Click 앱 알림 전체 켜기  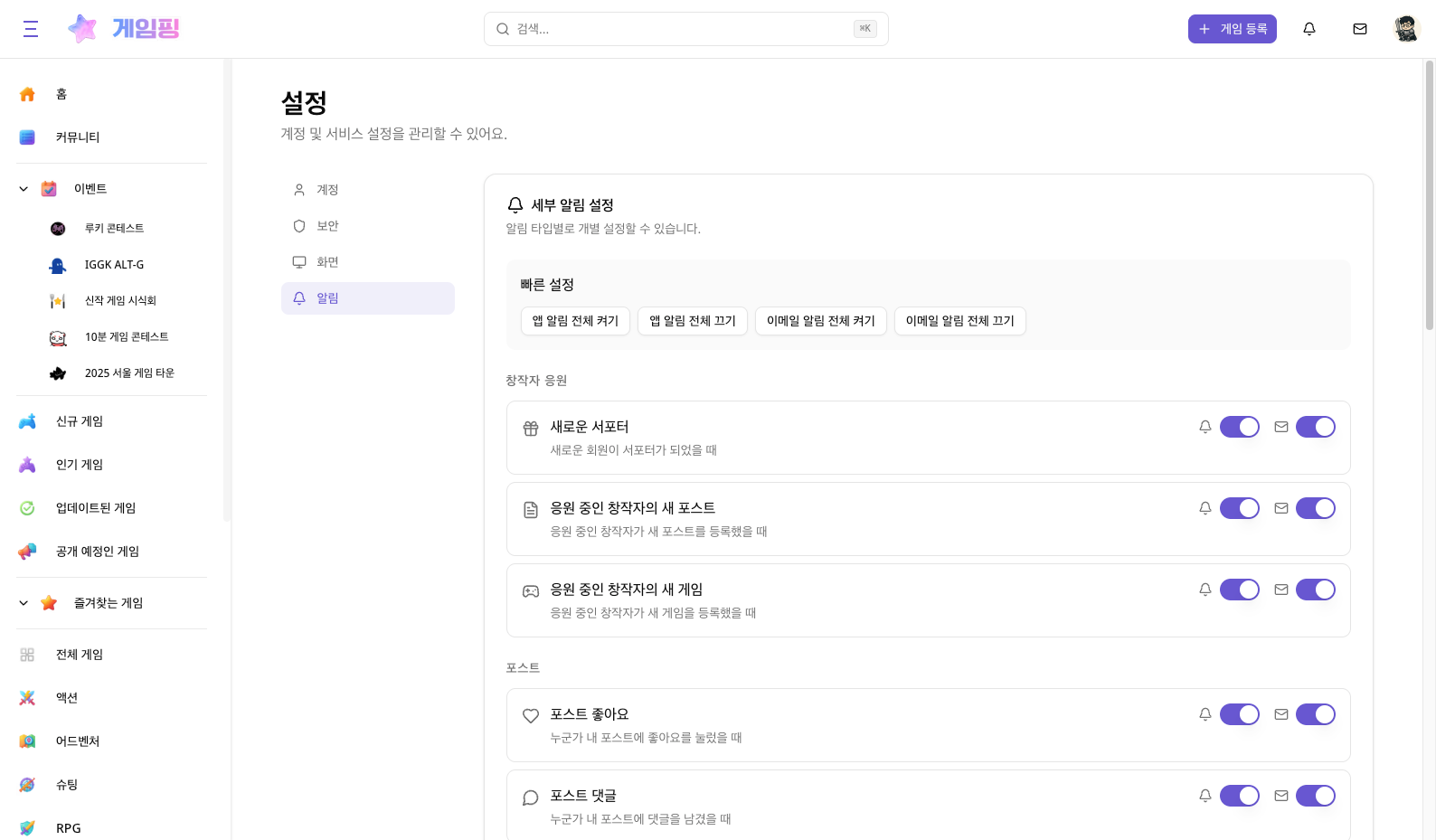575,321
